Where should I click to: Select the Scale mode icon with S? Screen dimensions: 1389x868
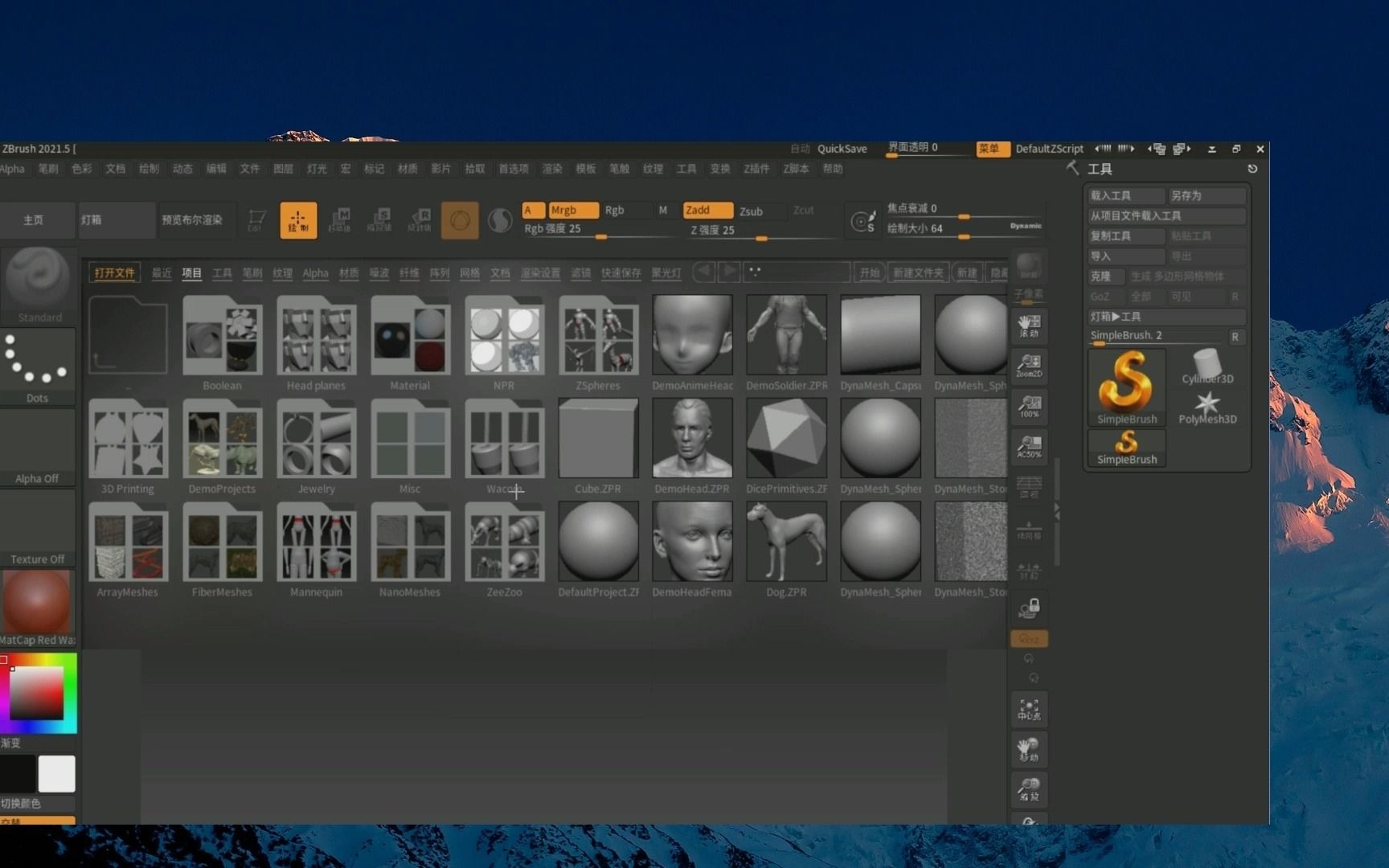coord(379,220)
